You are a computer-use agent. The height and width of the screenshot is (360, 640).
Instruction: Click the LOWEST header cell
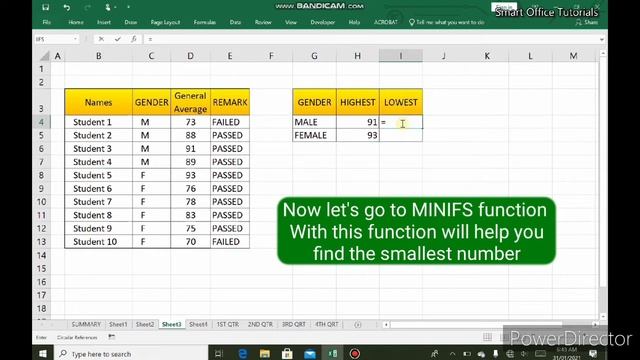pos(401,102)
